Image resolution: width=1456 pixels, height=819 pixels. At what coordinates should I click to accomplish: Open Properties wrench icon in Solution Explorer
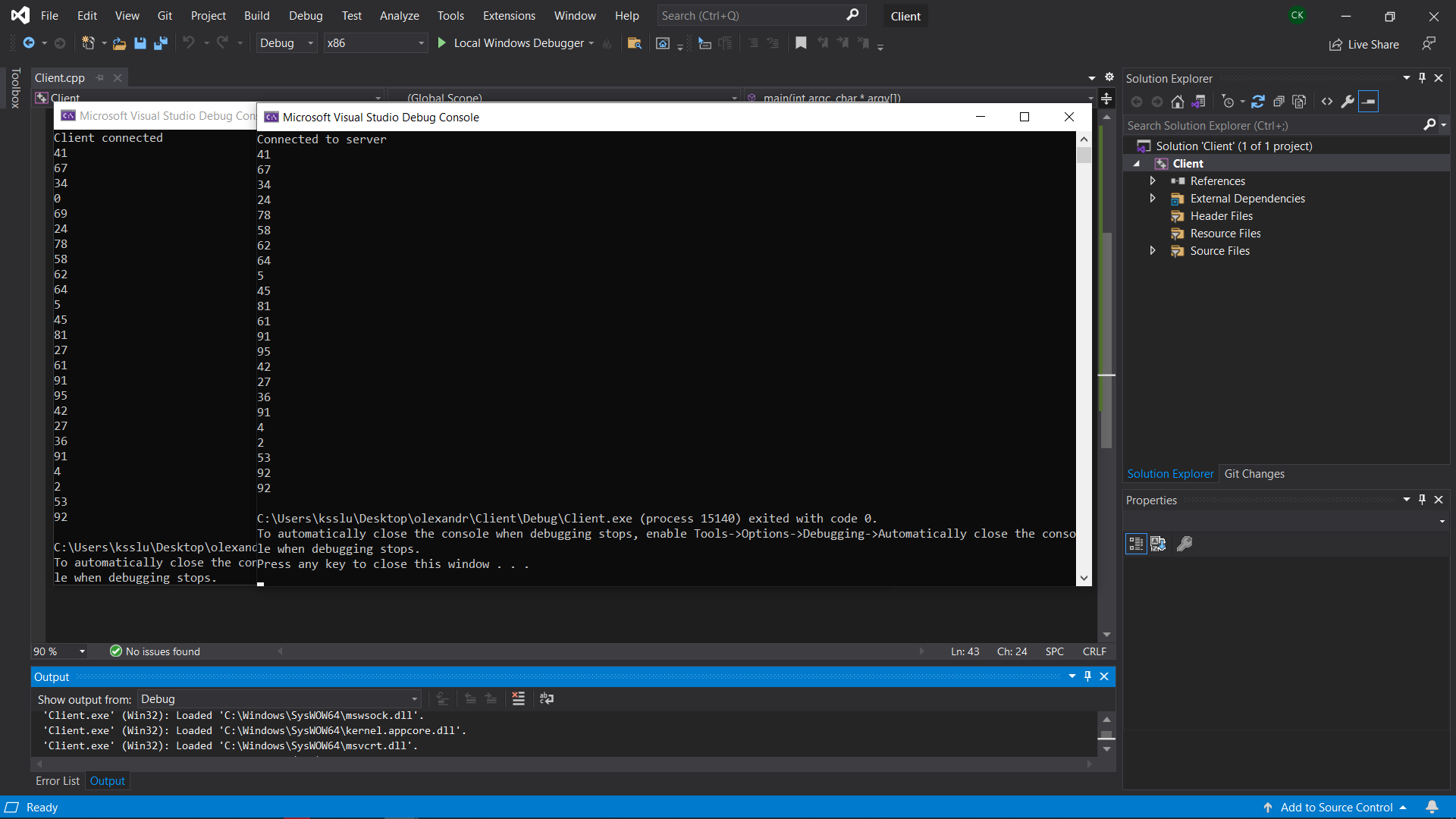pos(1348,102)
